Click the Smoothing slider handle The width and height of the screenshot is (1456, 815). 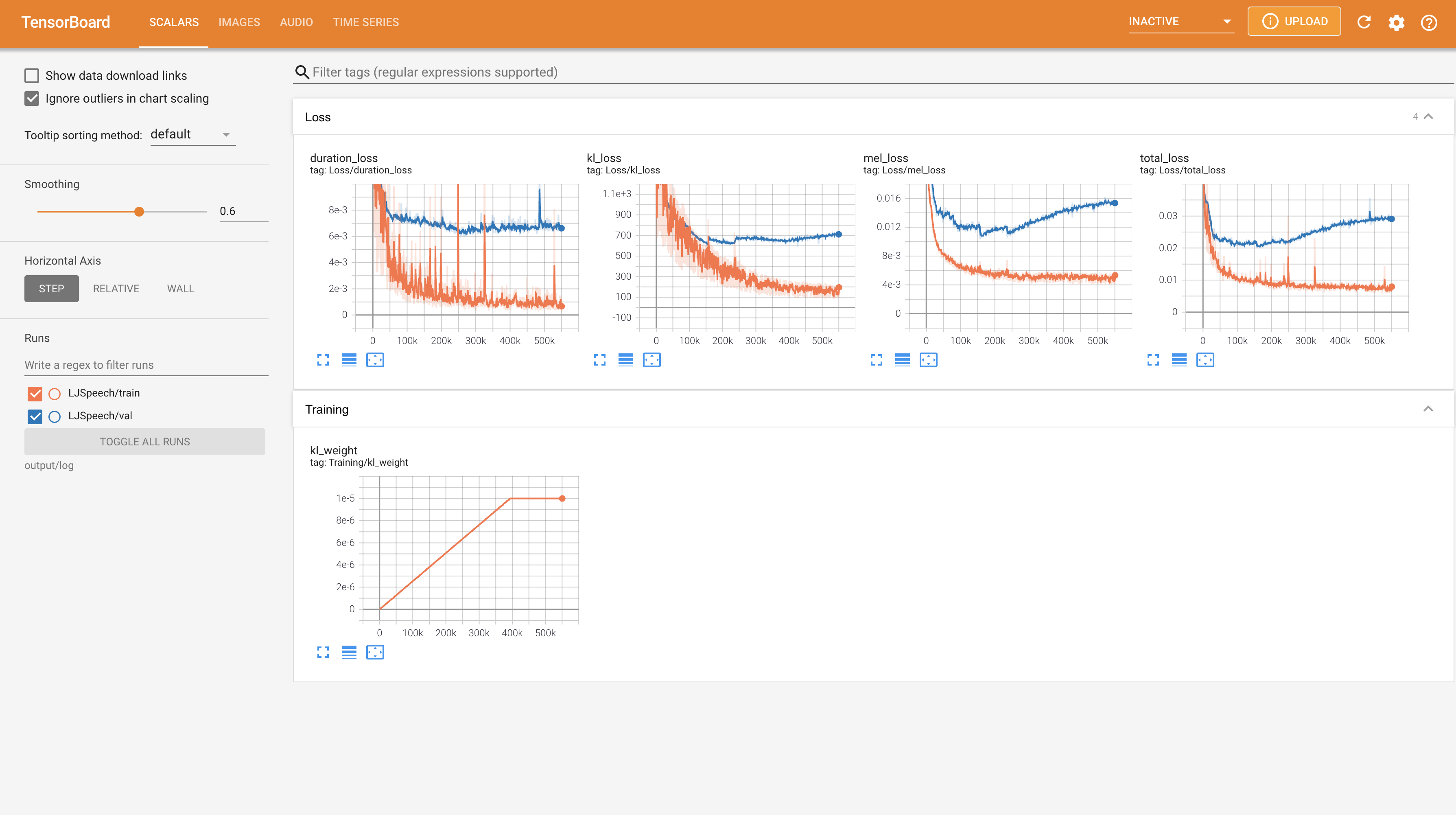[139, 212]
